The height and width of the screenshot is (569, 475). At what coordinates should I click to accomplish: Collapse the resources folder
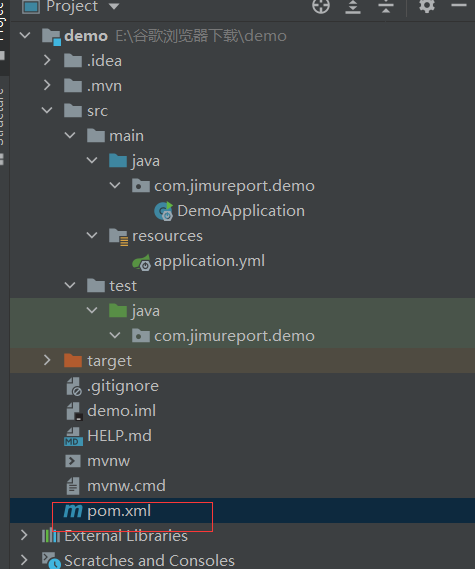(x=92, y=235)
